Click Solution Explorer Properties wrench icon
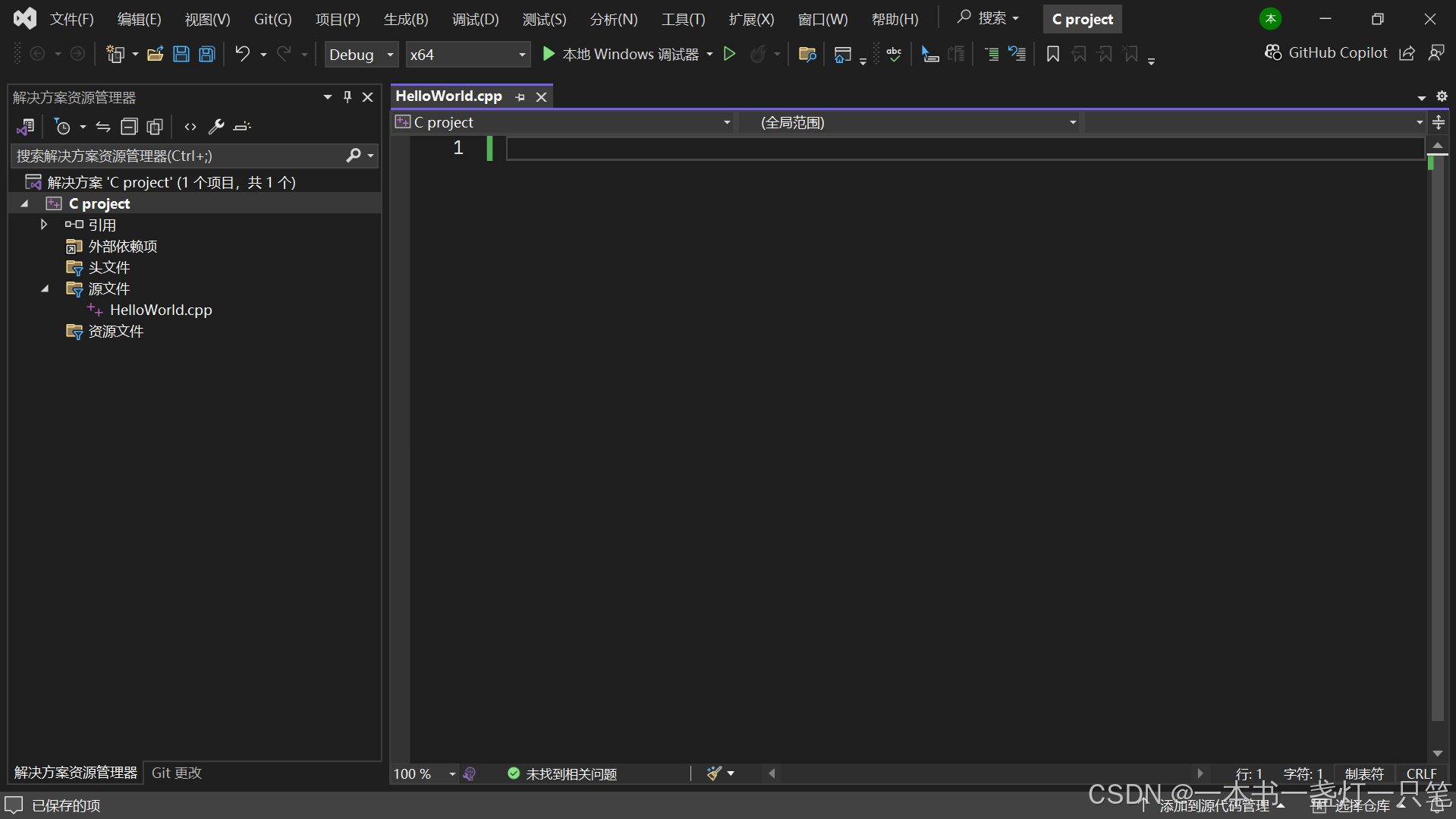 (216, 127)
